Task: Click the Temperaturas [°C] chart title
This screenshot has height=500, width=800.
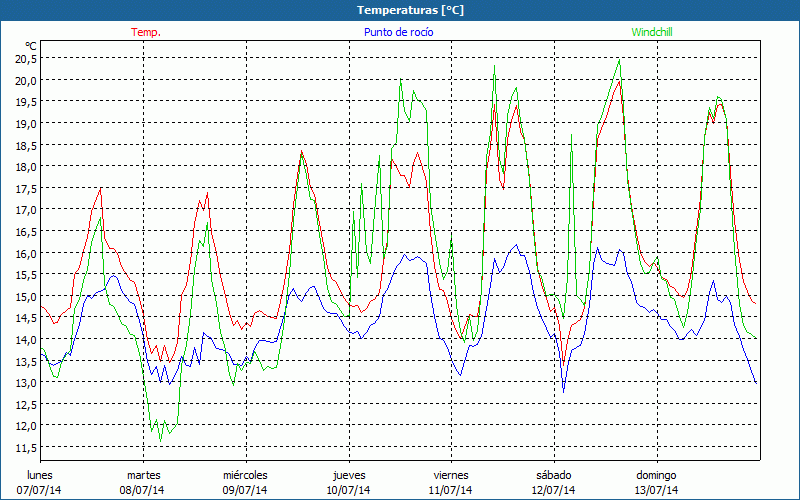Action: [x=411, y=10]
